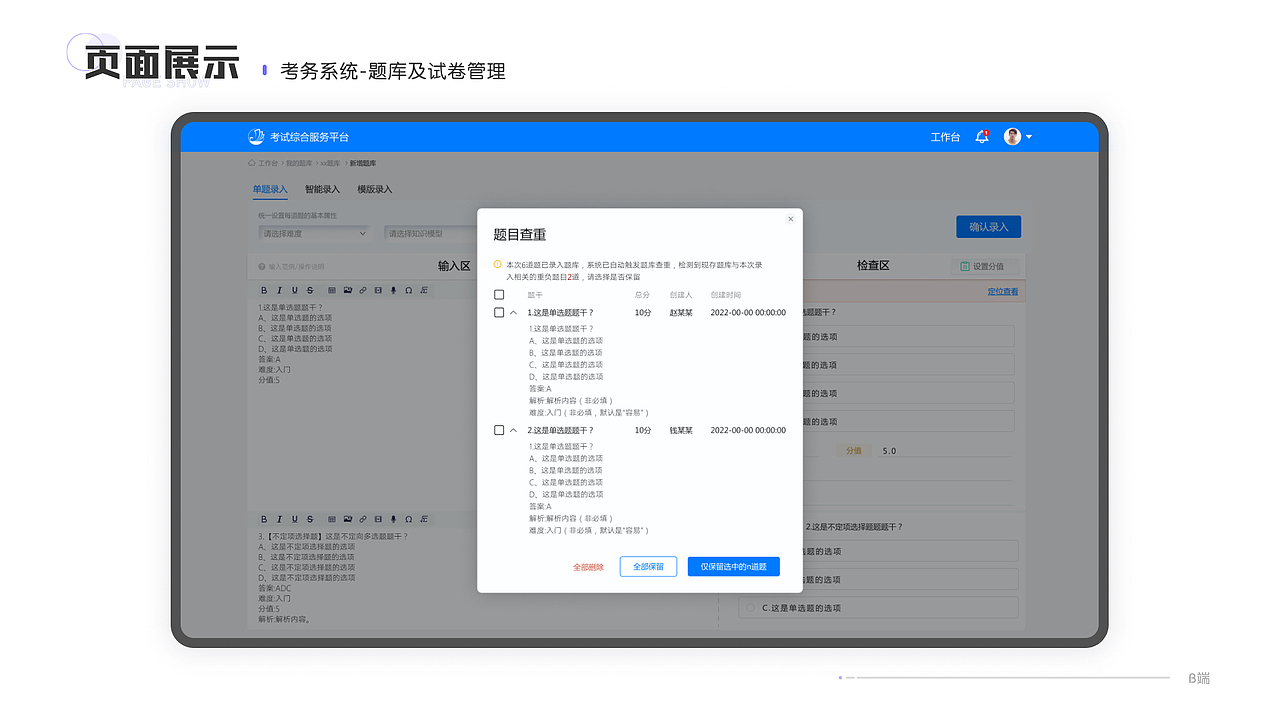
Task: Click microphone icon in upper editor toolbar
Action: pyautogui.click(x=394, y=290)
